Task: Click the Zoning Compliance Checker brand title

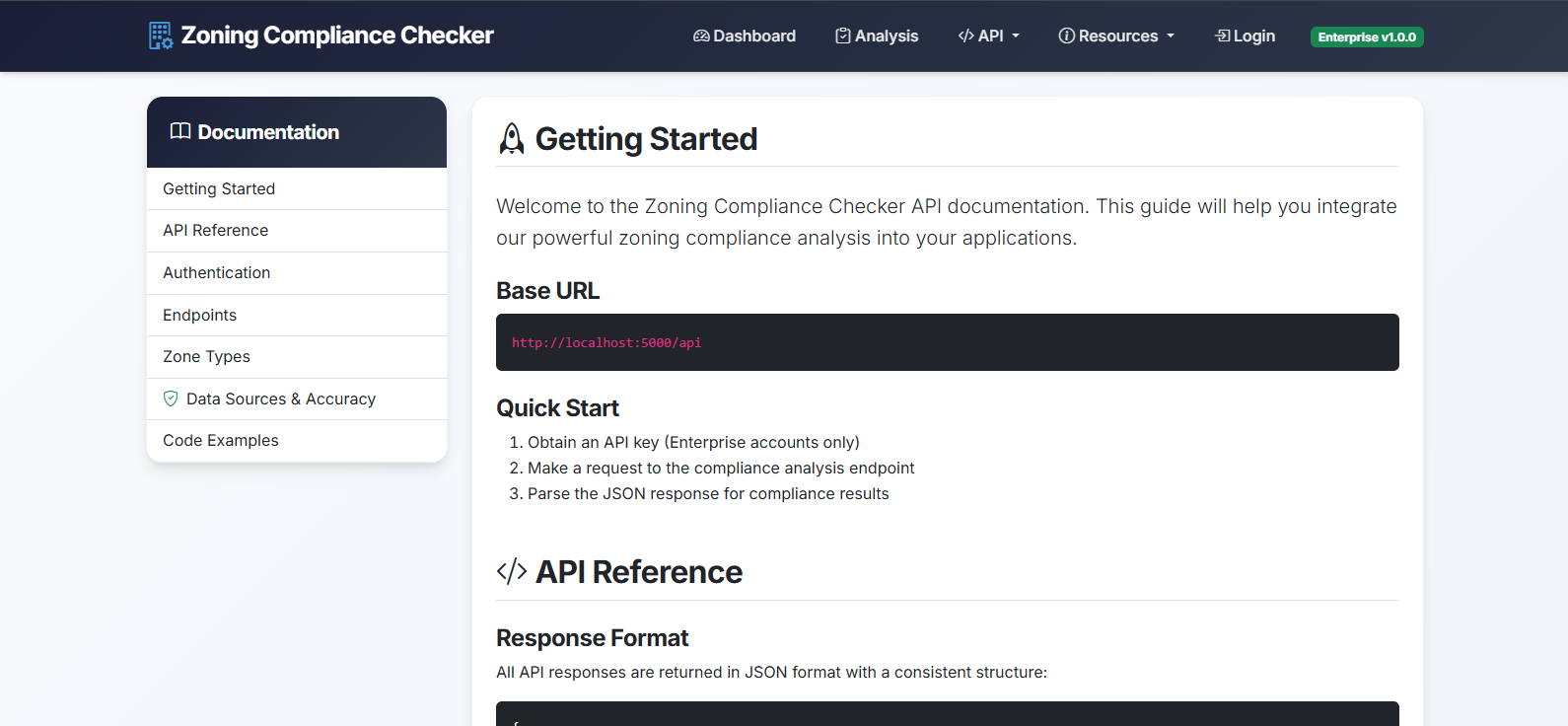Action: click(337, 36)
